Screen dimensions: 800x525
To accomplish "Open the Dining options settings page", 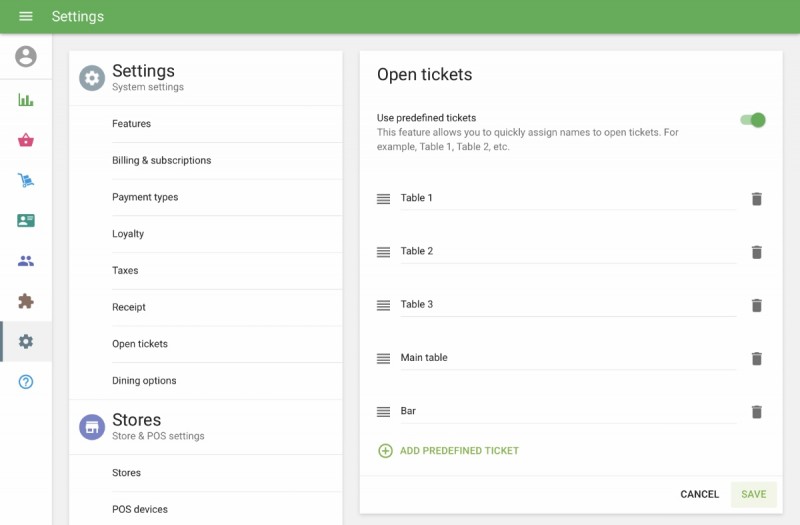I will click(x=144, y=381).
